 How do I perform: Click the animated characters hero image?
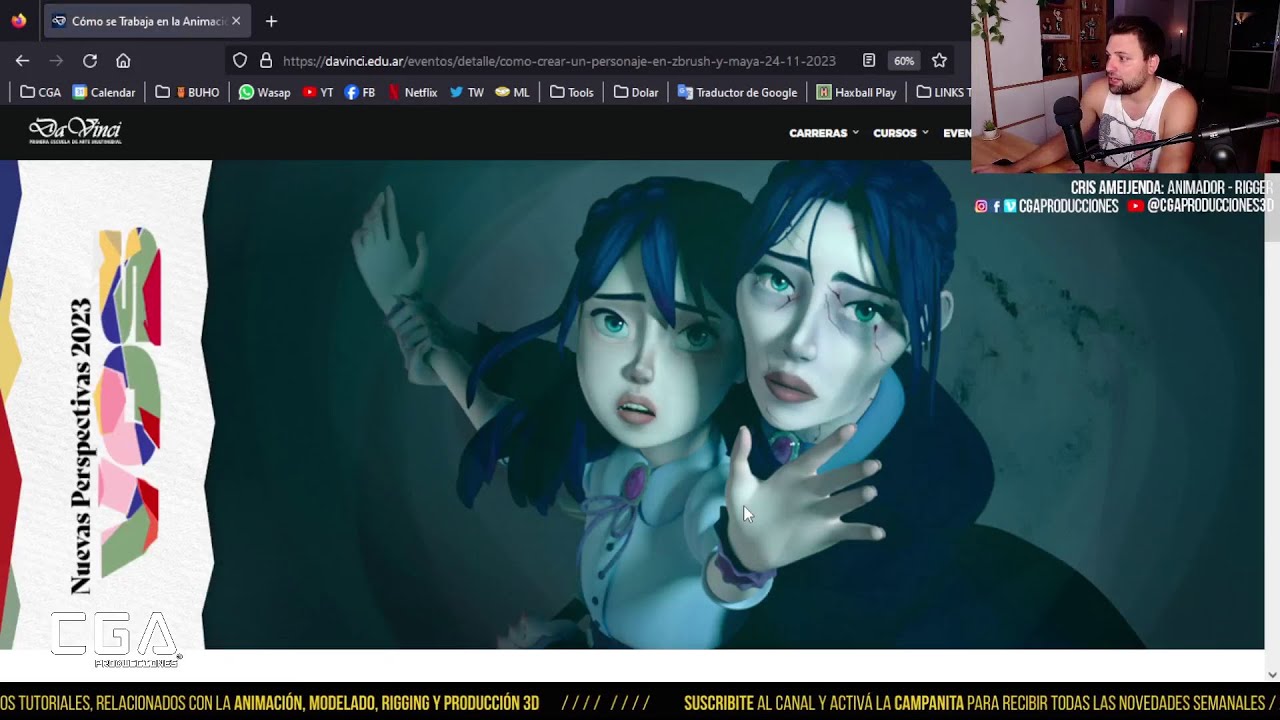738,405
